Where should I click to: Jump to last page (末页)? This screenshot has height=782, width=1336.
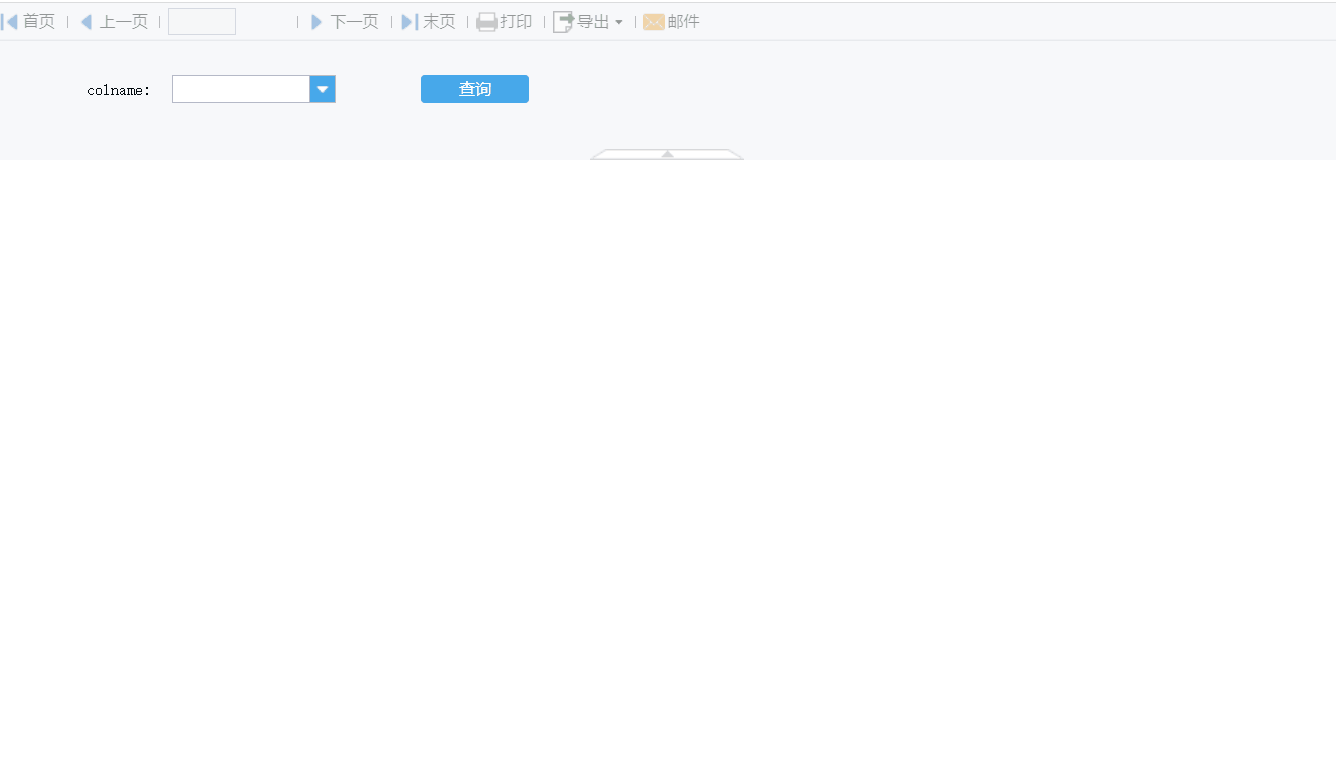tap(428, 22)
